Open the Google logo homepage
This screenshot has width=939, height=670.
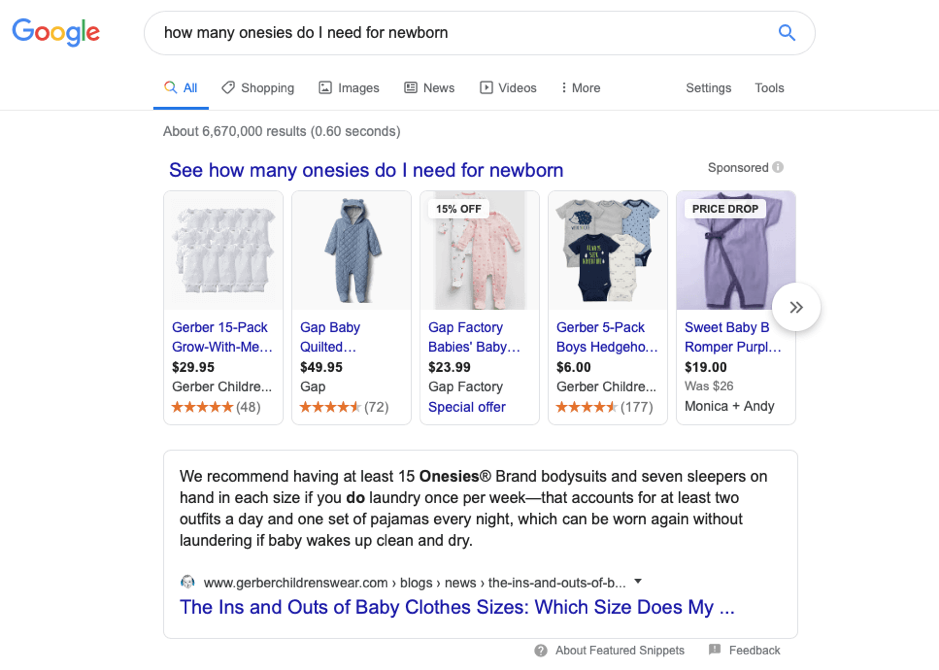(x=56, y=32)
